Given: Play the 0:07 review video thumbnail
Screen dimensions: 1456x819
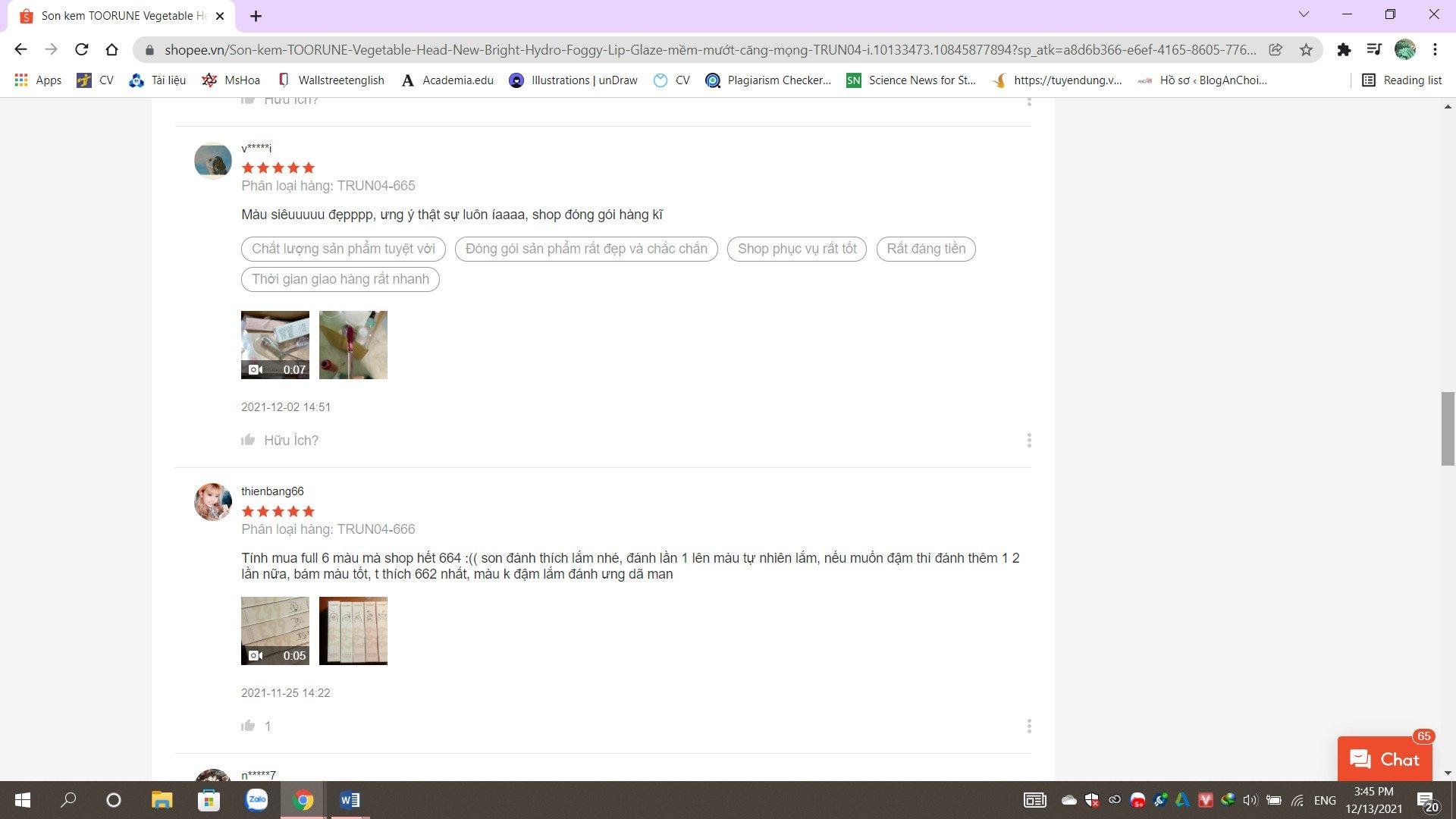Looking at the screenshot, I should tap(275, 344).
